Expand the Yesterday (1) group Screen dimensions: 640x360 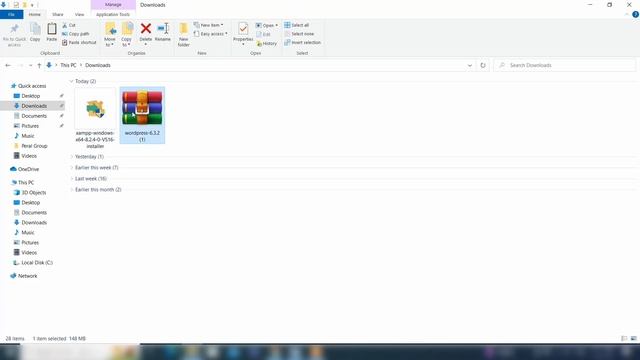[71, 157]
